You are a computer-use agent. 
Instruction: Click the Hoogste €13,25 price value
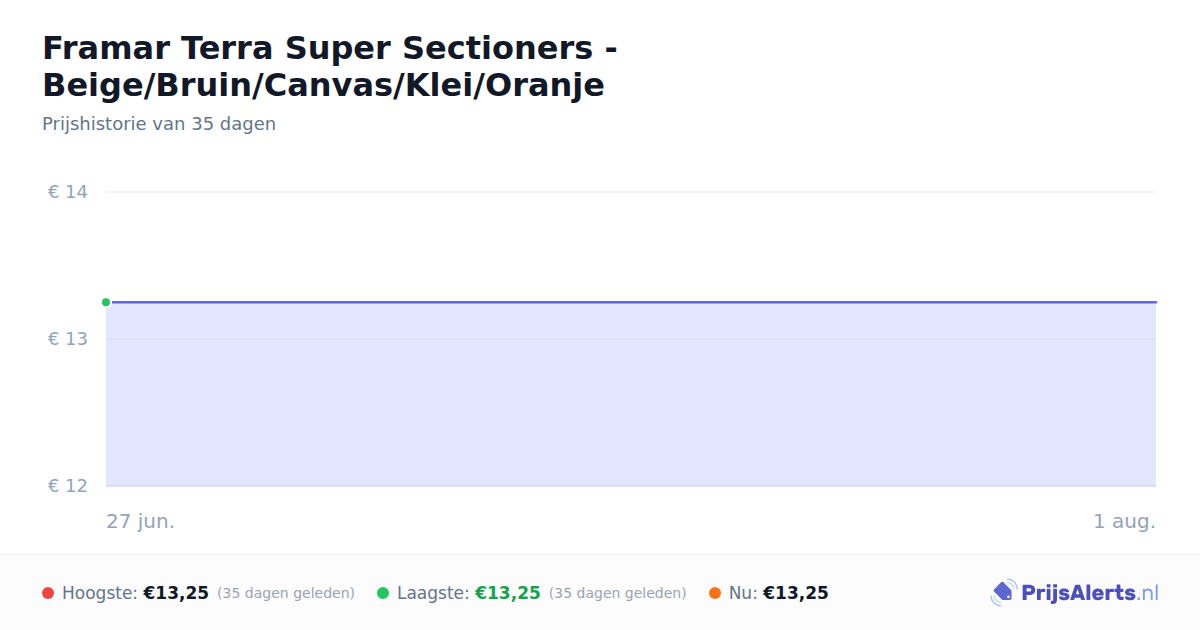[176, 593]
